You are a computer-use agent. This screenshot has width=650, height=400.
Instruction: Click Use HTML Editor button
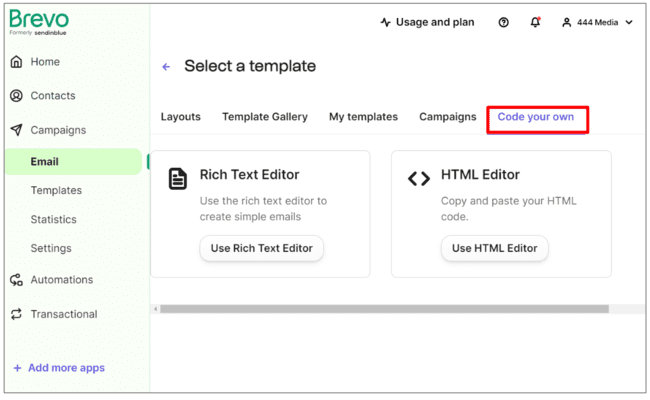pyautogui.click(x=494, y=248)
